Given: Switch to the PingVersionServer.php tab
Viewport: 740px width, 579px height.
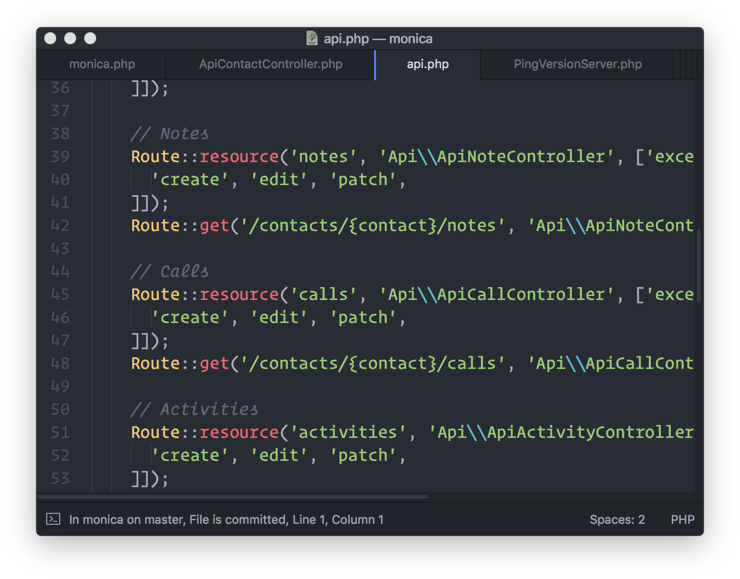Looking at the screenshot, I should click(577, 64).
